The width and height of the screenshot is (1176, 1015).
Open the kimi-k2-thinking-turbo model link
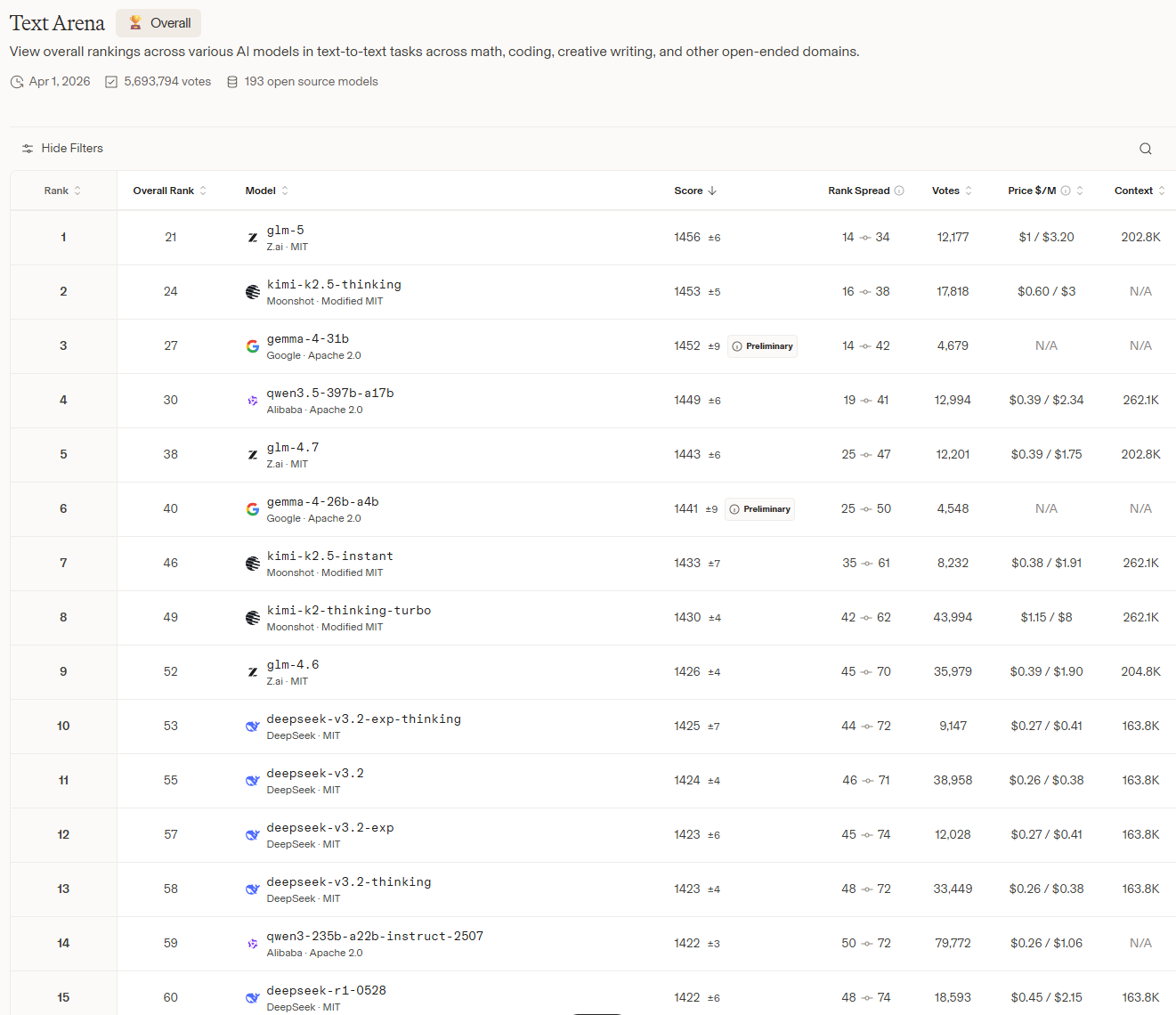tap(348, 611)
